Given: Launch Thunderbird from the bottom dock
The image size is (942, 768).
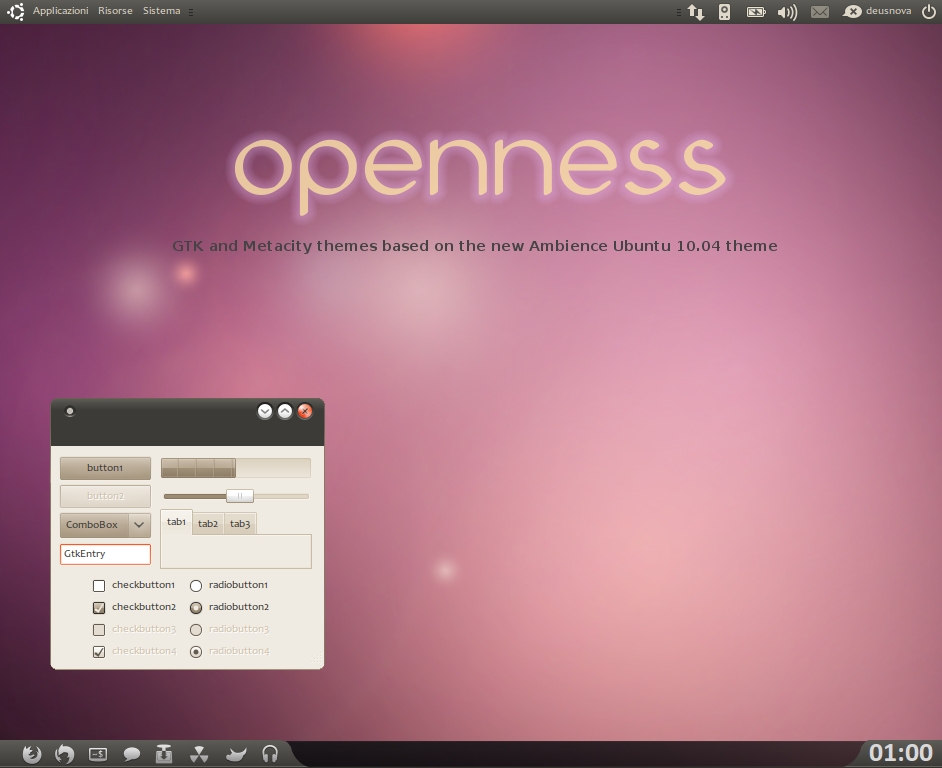Looking at the screenshot, I should (x=64, y=754).
